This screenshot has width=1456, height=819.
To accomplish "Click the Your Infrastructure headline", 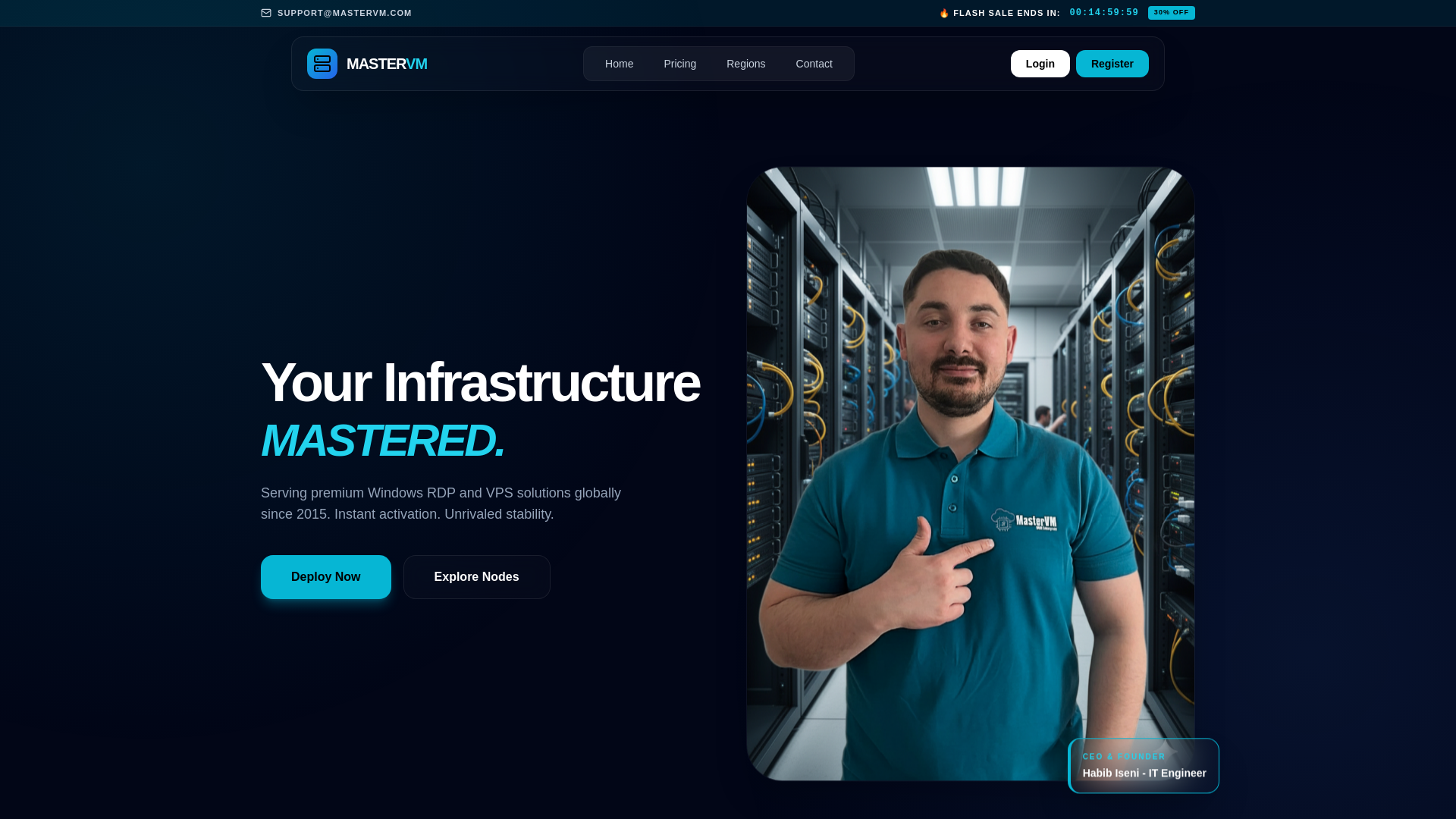I will 480,383.
